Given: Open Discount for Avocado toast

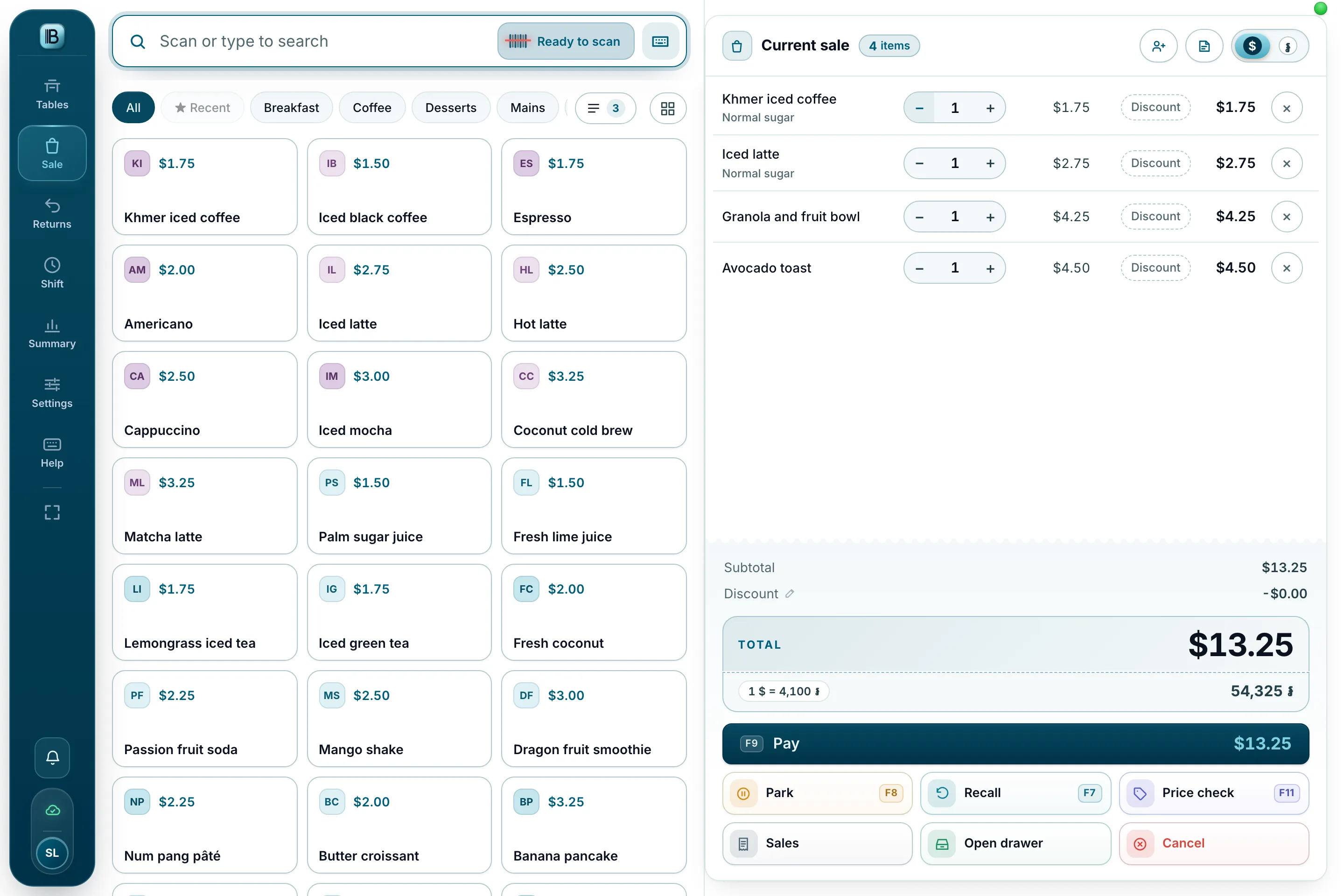Looking at the screenshot, I should (1155, 267).
